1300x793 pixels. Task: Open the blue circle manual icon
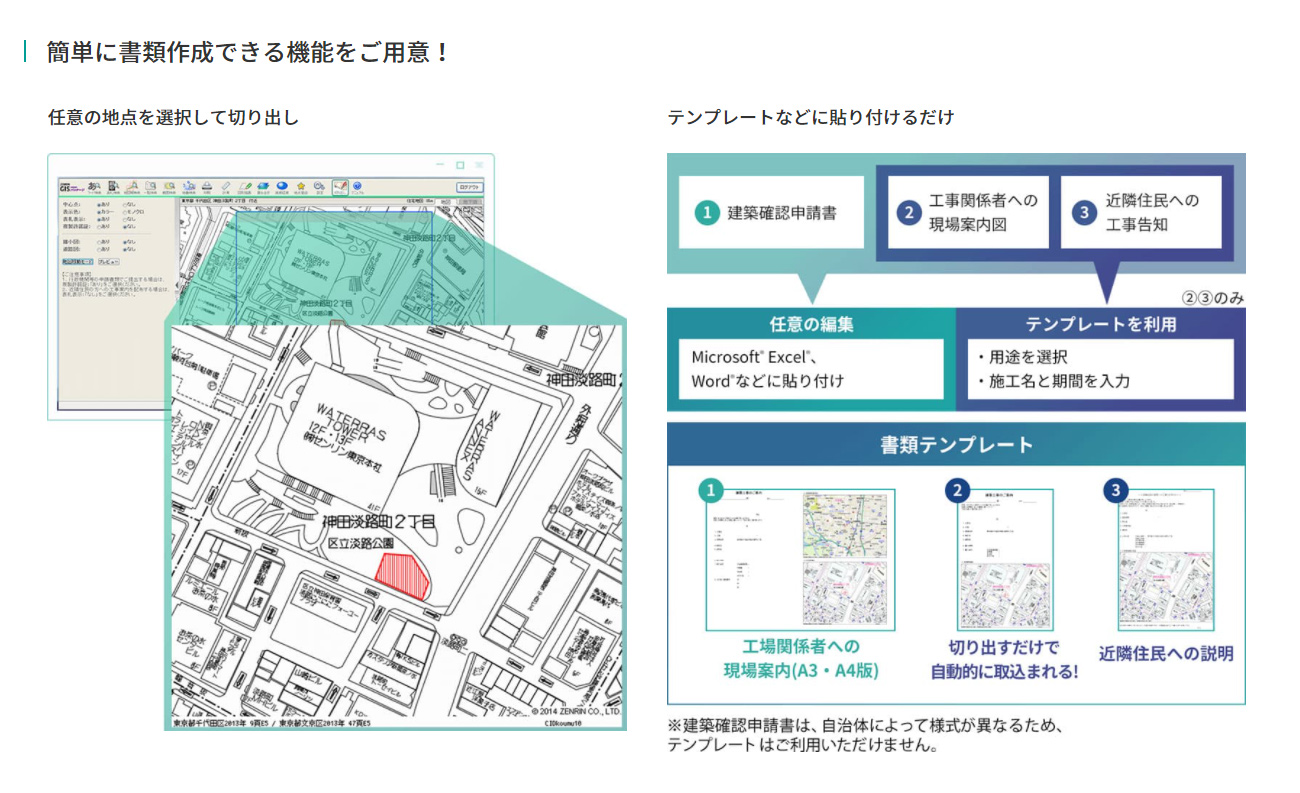(357, 186)
